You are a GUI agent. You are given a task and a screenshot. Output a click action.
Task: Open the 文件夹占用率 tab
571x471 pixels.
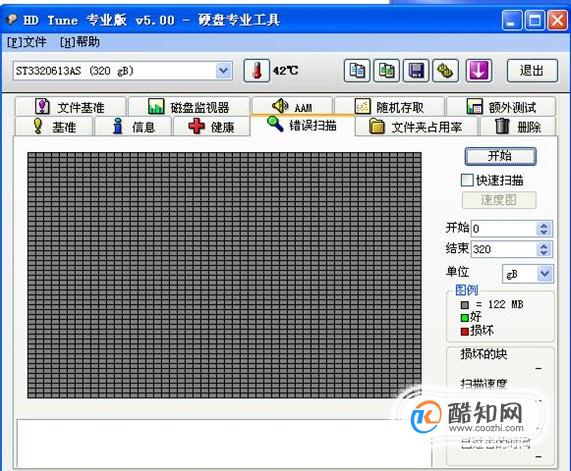coord(416,126)
